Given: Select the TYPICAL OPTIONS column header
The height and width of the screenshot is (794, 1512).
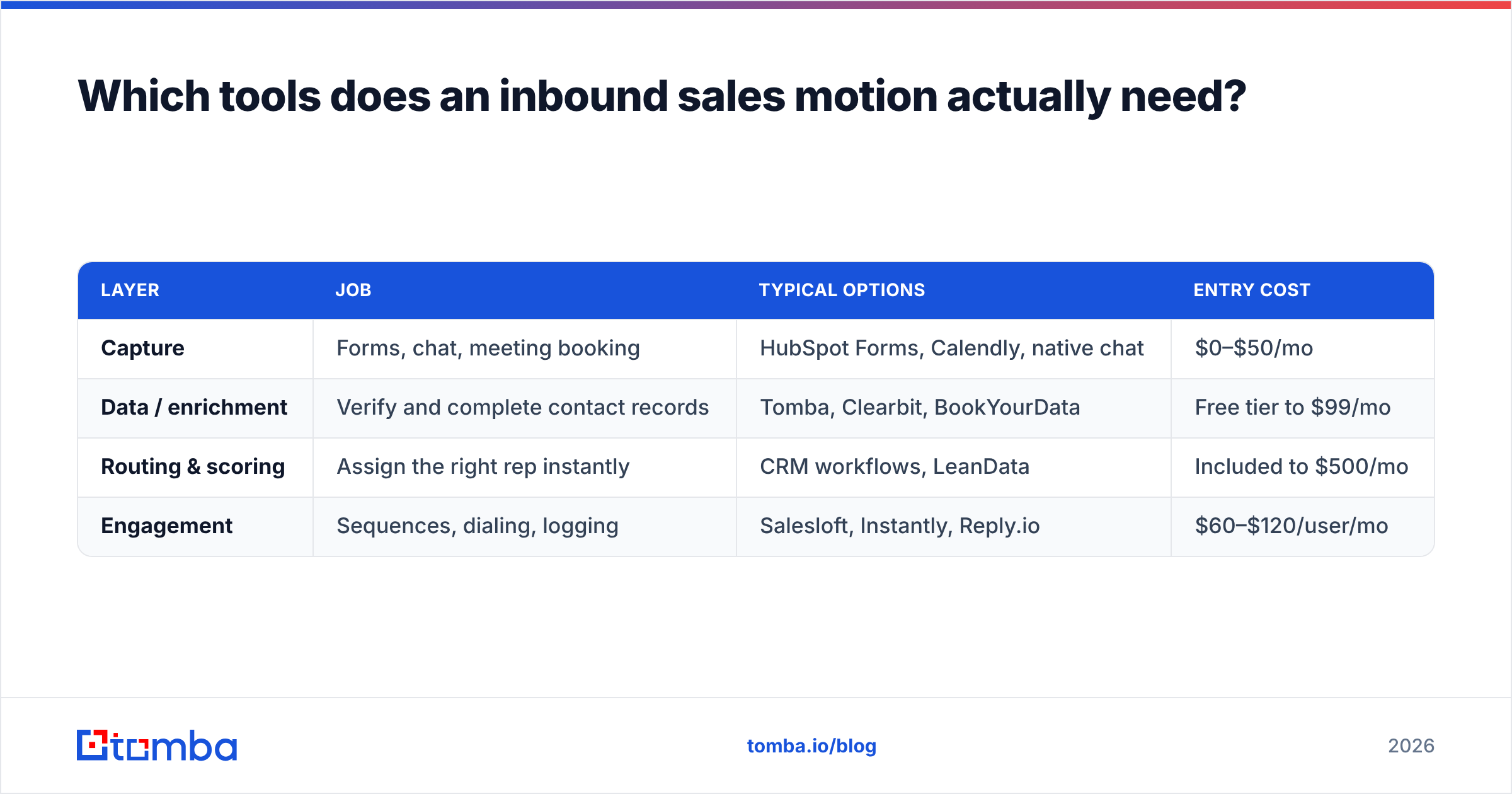Looking at the screenshot, I should (842, 290).
